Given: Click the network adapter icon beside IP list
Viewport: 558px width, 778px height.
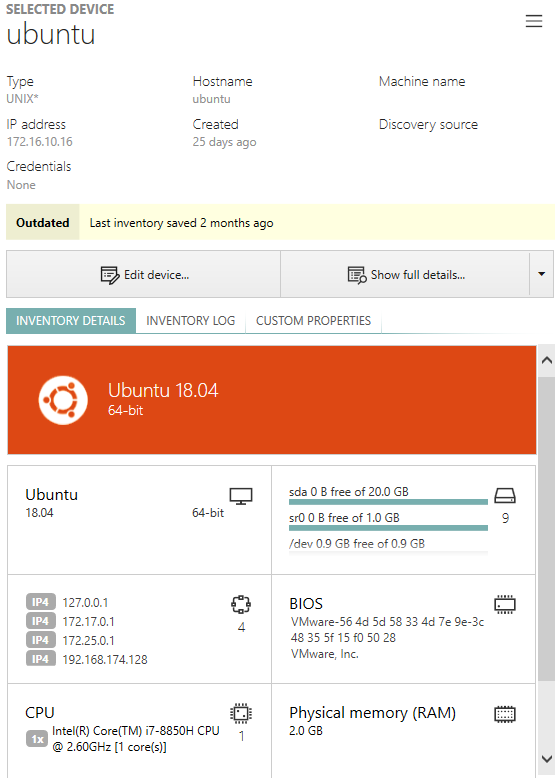Looking at the screenshot, I should pyautogui.click(x=241, y=604).
